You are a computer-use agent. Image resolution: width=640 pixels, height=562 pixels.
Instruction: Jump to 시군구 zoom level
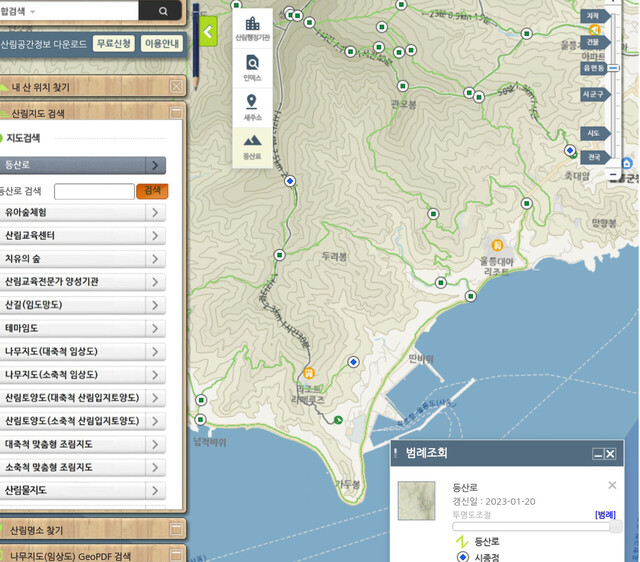[x=595, y=94]
